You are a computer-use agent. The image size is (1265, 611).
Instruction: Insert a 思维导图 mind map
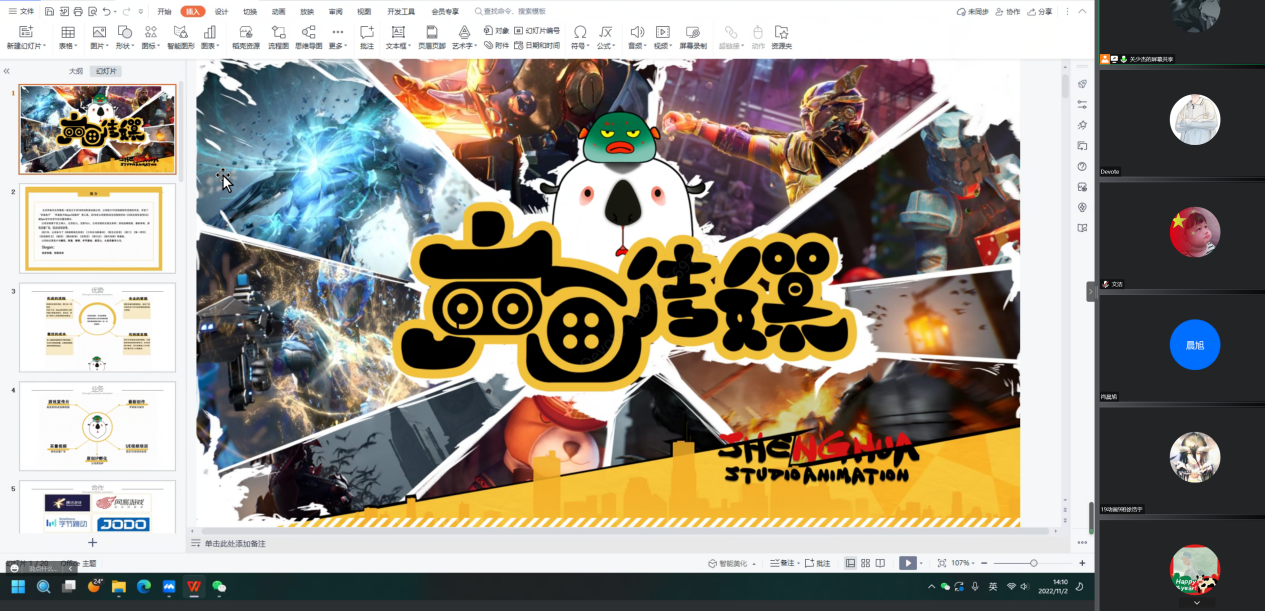coord(309,38)
